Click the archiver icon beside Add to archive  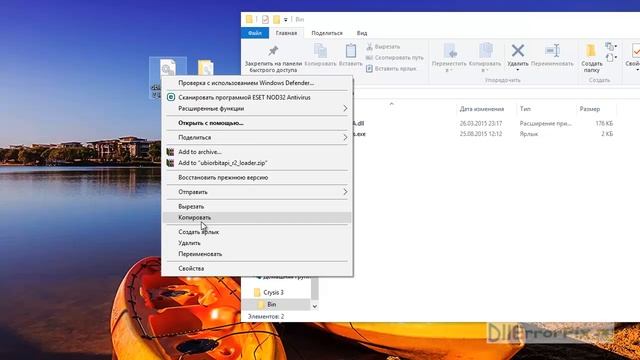(171, 152)
